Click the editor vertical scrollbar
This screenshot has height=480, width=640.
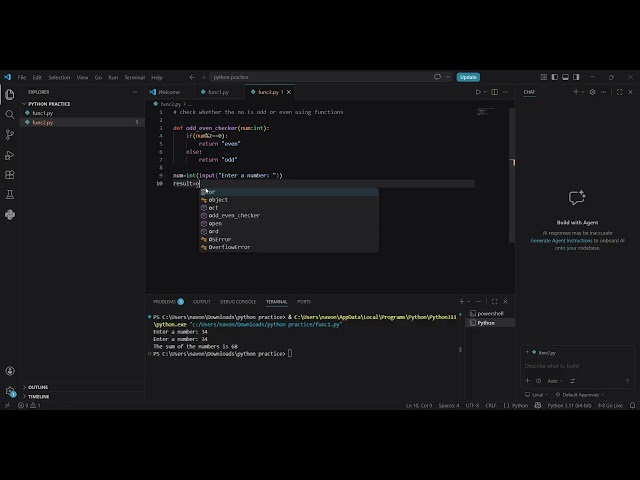[x=512, y=176]
